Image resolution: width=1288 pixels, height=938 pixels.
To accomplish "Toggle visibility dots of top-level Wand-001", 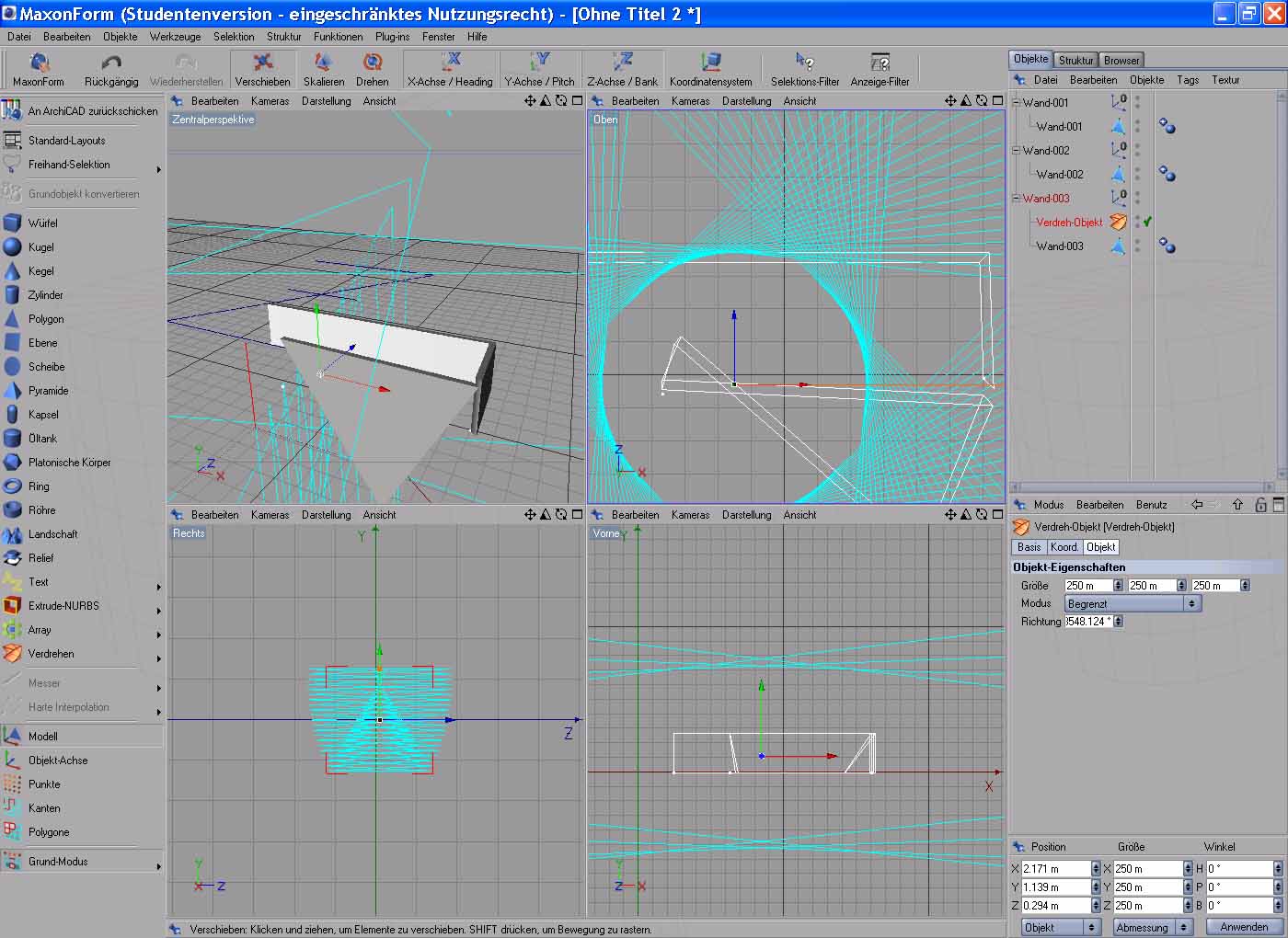I will 1137,102.
